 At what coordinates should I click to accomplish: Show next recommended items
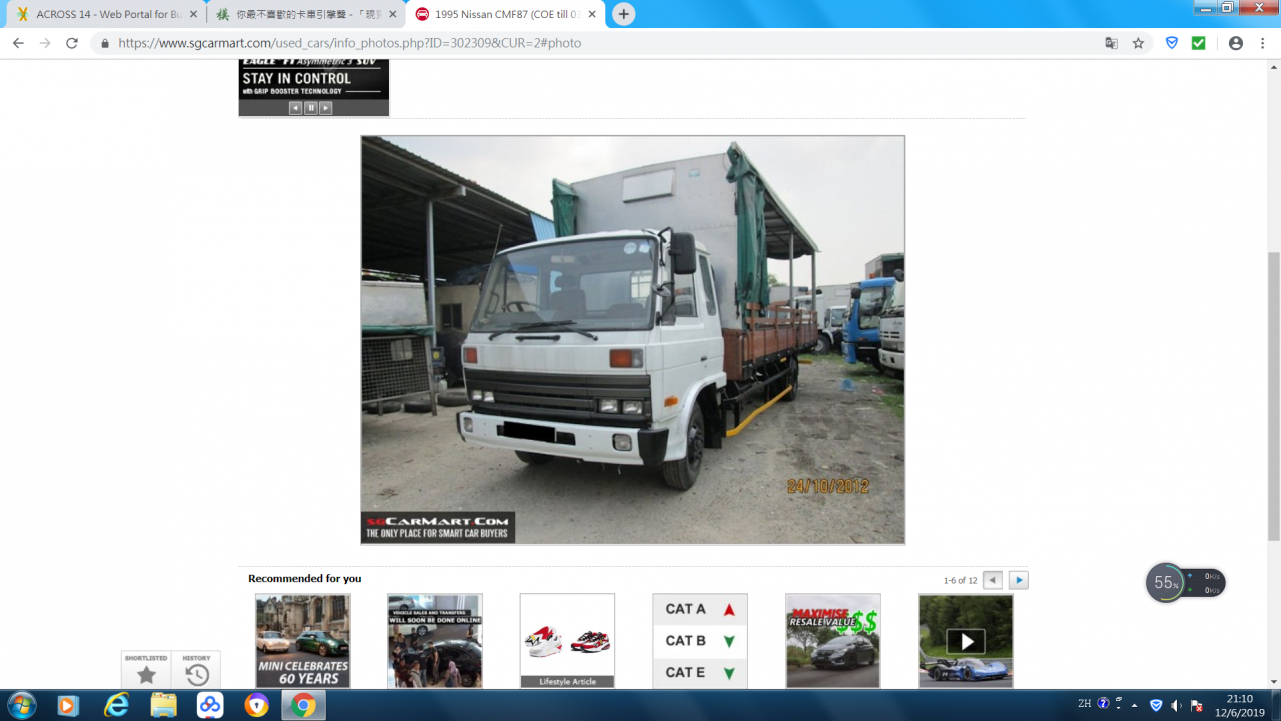tap(1019, 580)
